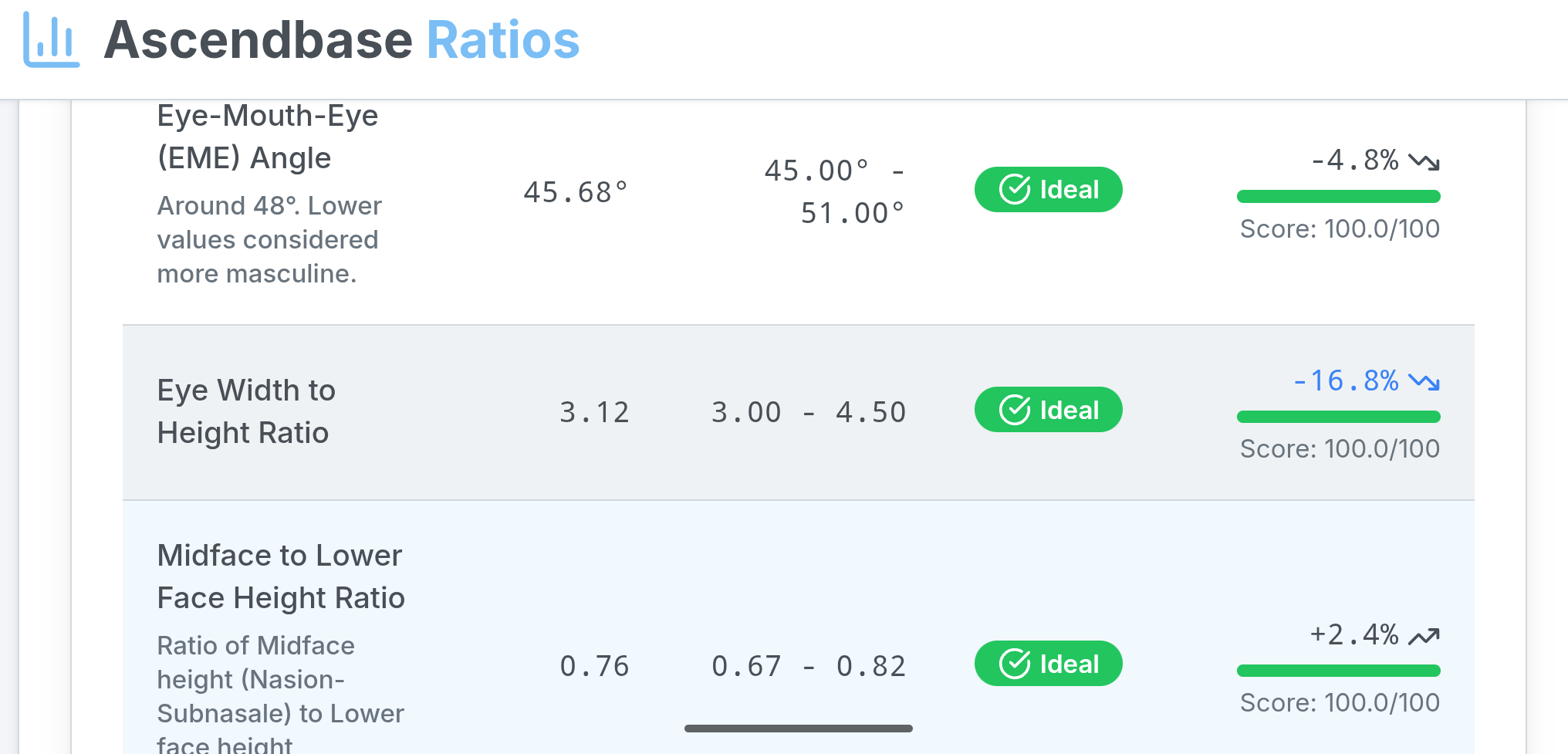The width and height of the screenshot is (1568, 754).
Task: Click the green score bar for Eye Width Ratio
Action: (x=1338, y=417)
